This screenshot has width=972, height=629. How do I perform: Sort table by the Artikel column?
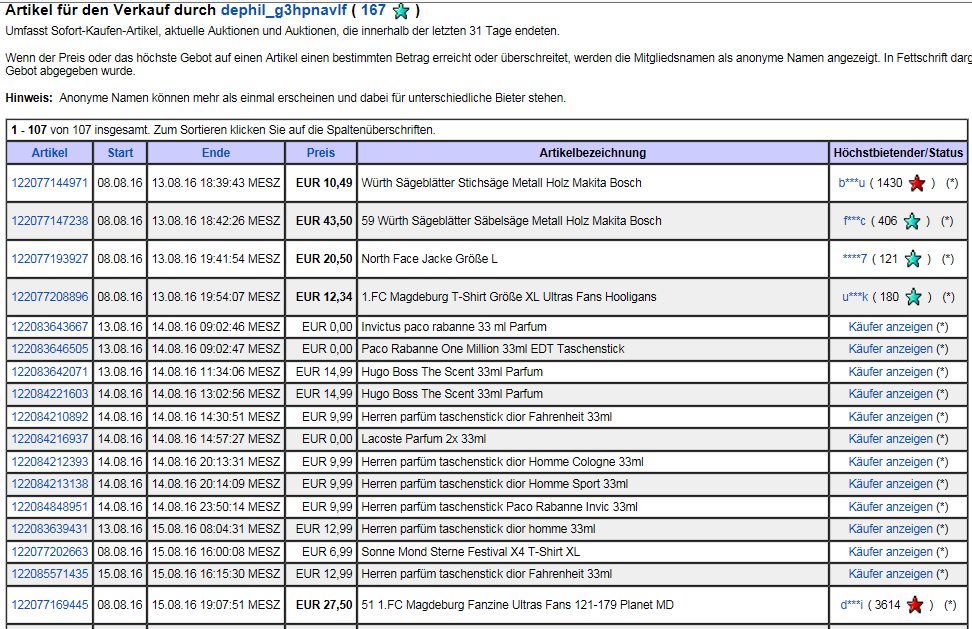coord(50,152)
